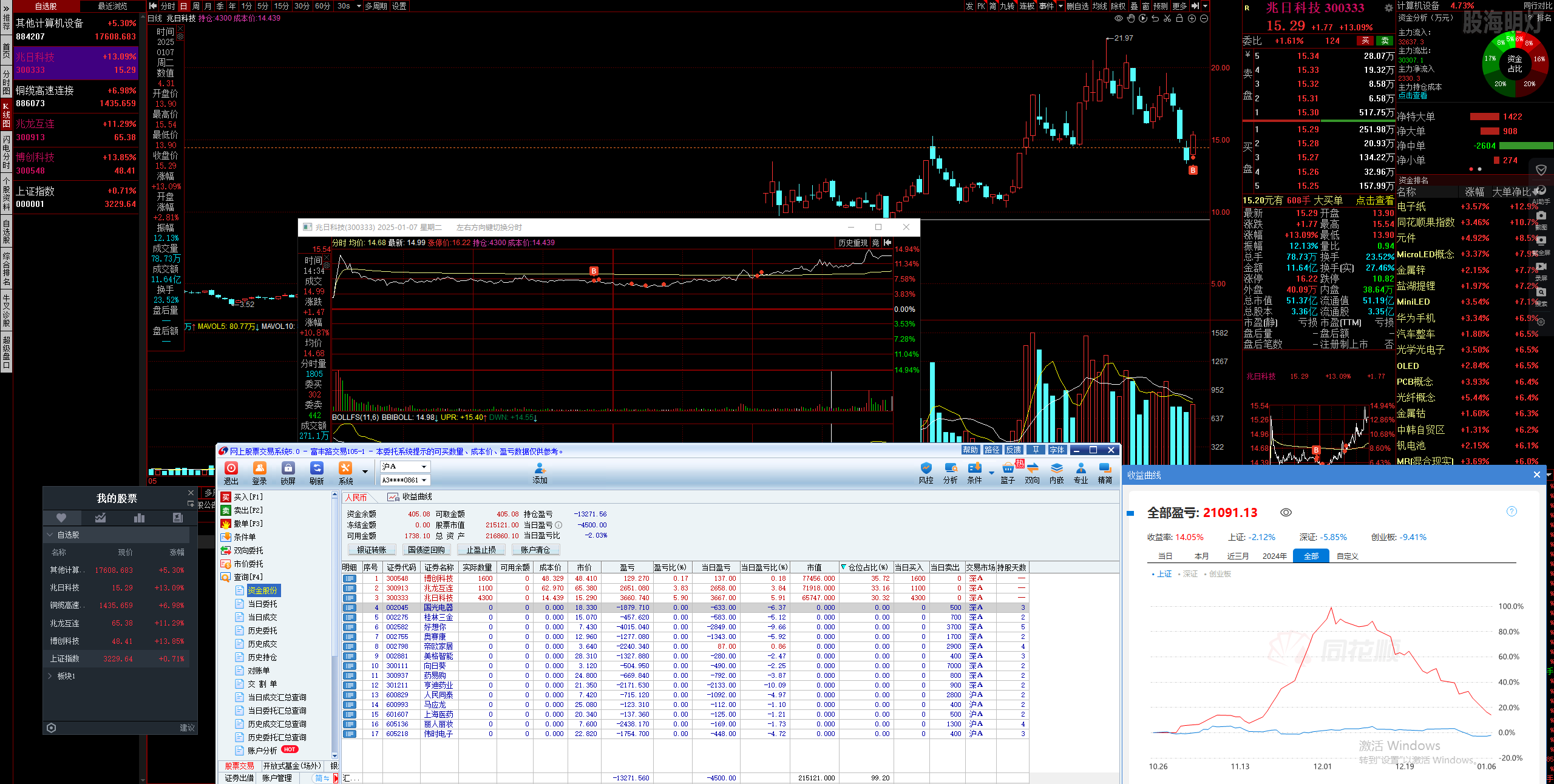The width and height of the screenshot is (1554, 784).
Task: Toggle total profit visibility eye in 收益曲线
Action: click(x=1286, y=513)
